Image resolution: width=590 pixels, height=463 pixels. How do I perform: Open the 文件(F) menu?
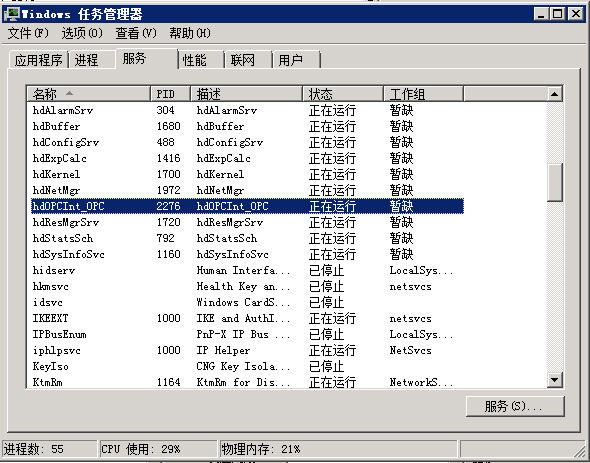tap(28, 33)
